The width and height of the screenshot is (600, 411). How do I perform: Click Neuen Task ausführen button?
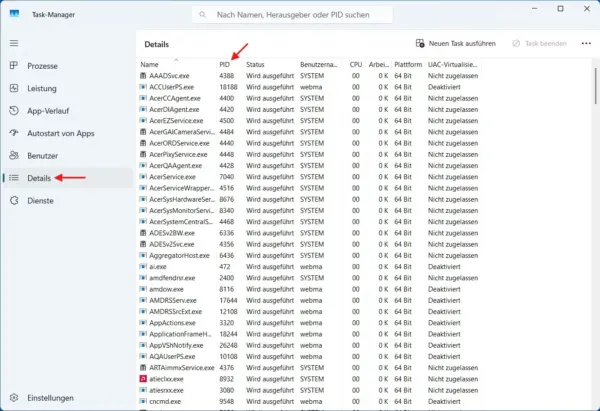click(456, 44)
